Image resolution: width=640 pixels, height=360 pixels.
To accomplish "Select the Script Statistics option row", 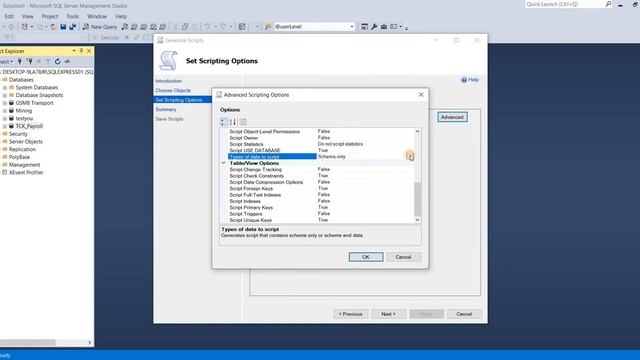I will 321,144.
